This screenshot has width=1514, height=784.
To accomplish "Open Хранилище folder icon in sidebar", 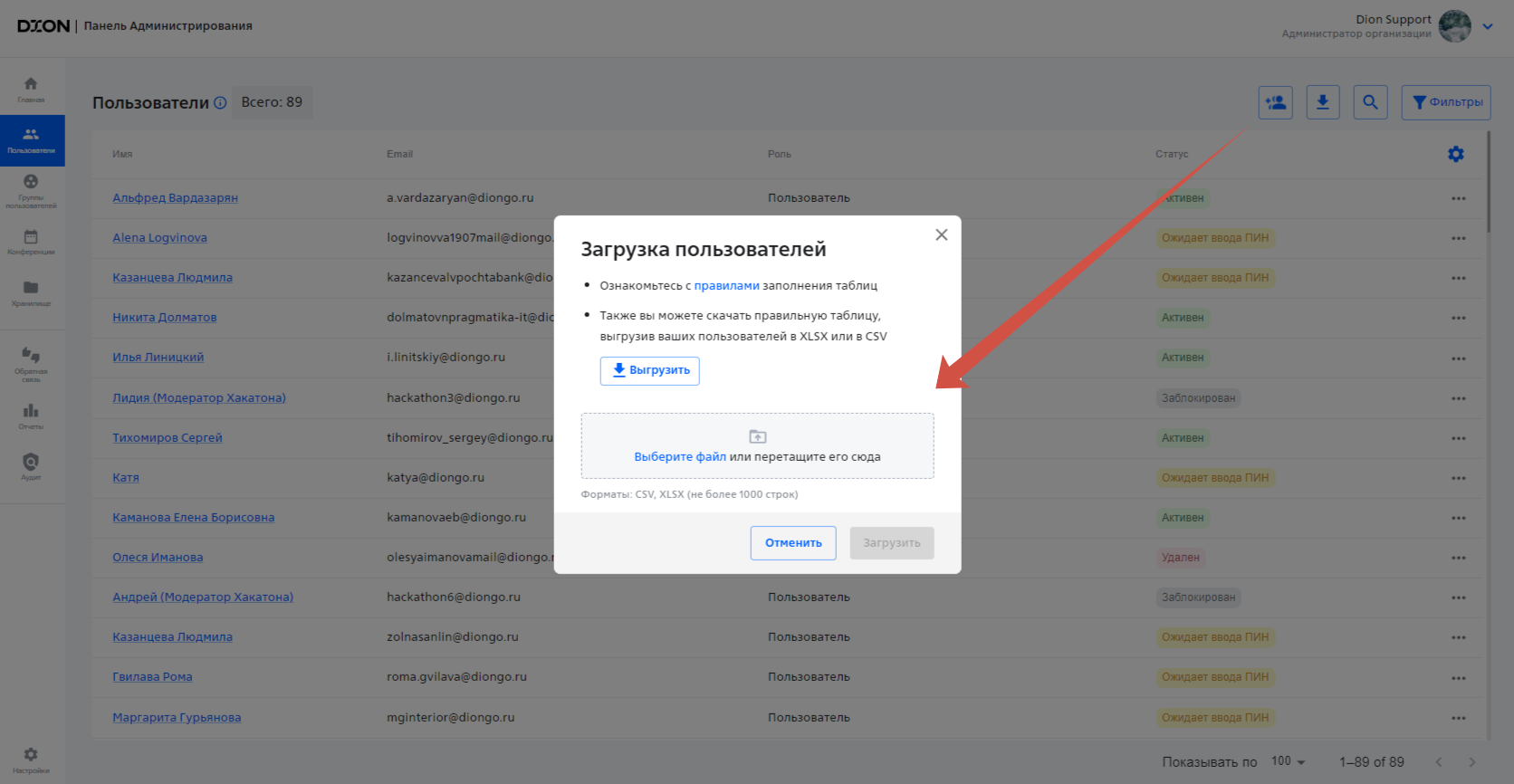I will coord(31,292).
